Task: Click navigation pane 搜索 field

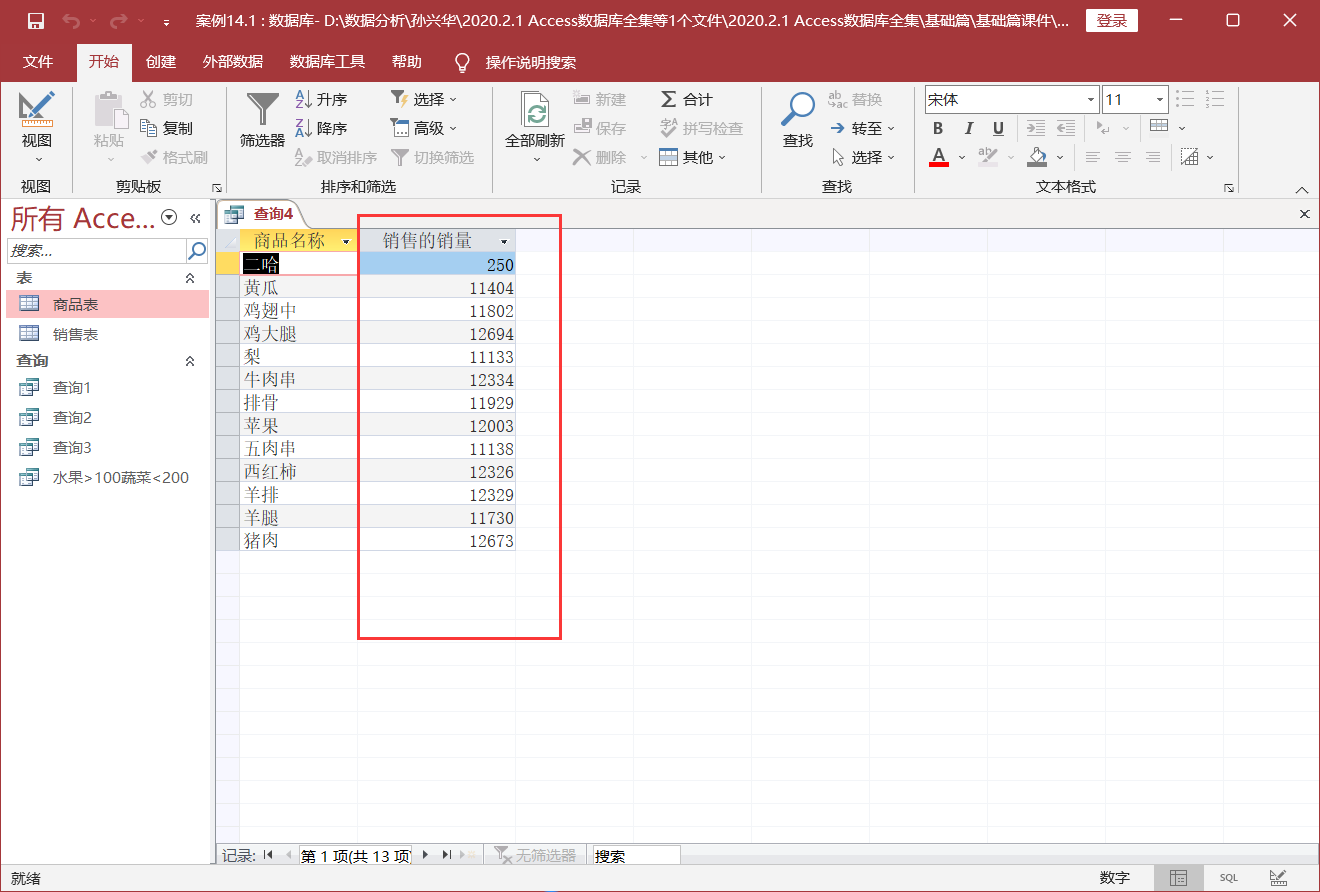Action: click(x=97, y=250)
